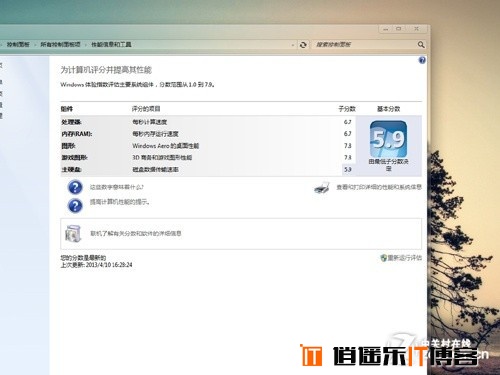Click the search magnifier icon
Viewport: 500px width, 375px height.
click(421, 44)
